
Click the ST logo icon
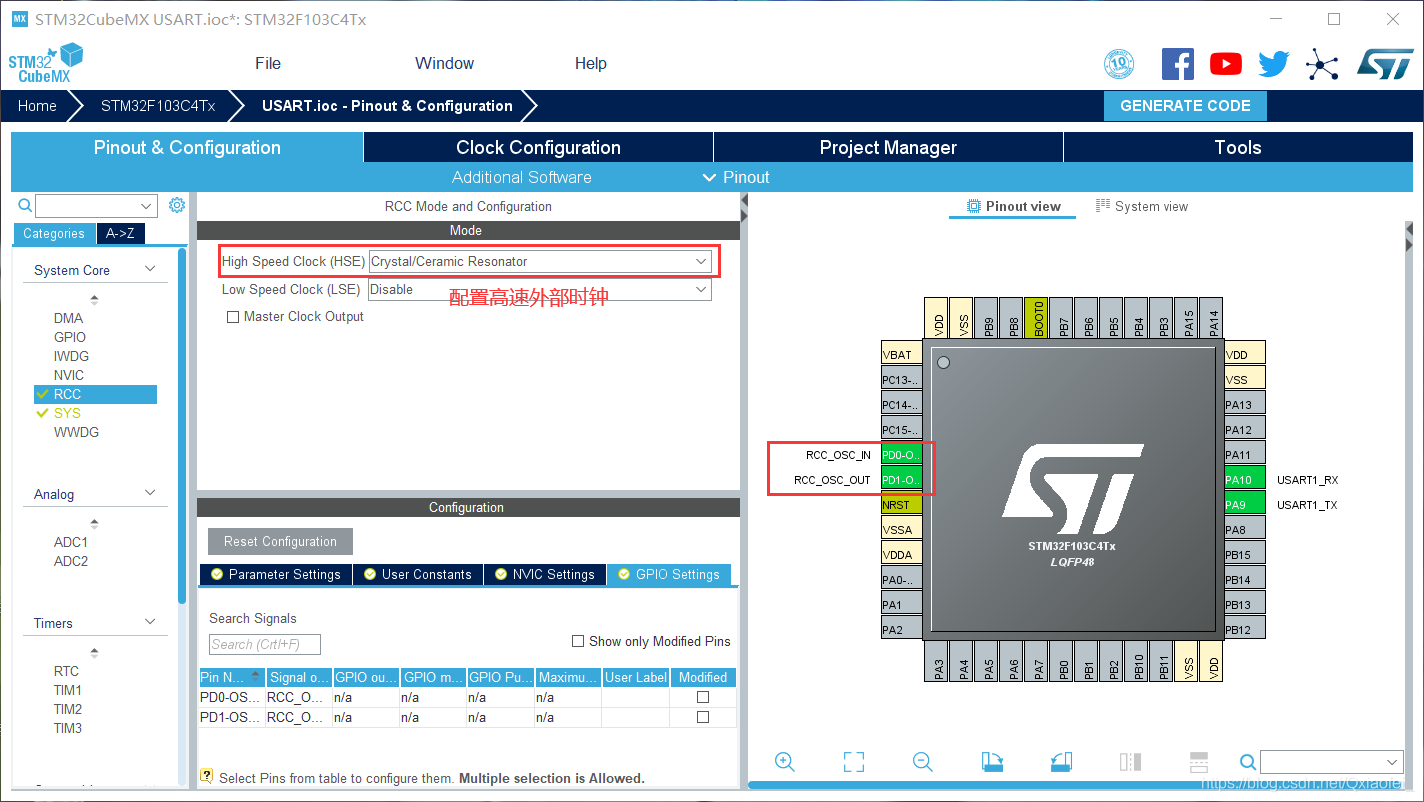[1385, 64]
